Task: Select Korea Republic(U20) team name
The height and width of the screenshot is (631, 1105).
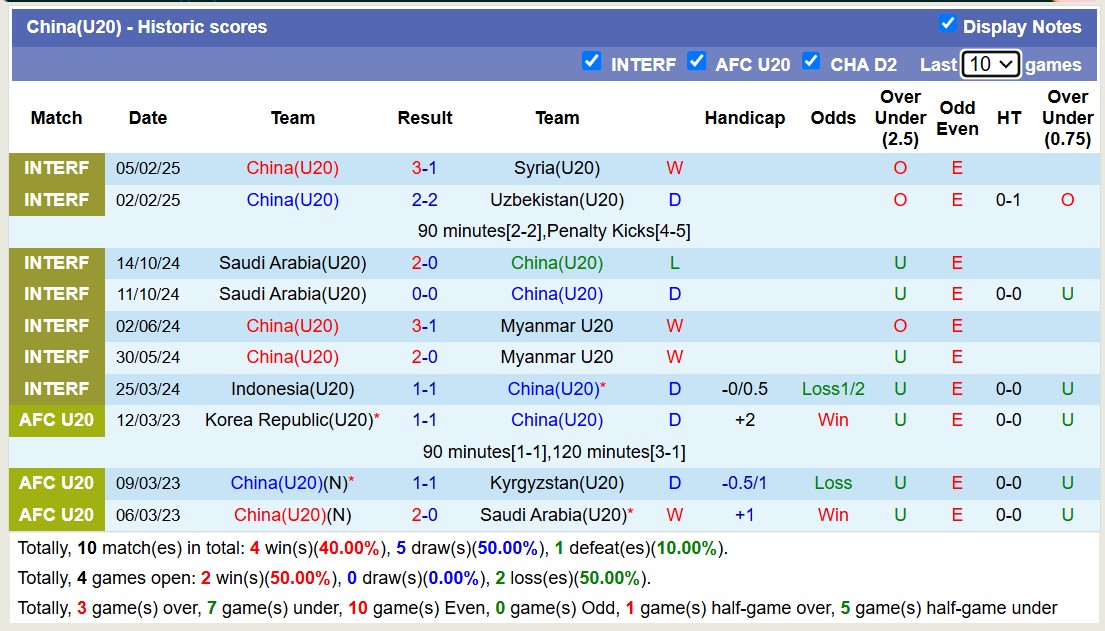Action: coord(288,420)
